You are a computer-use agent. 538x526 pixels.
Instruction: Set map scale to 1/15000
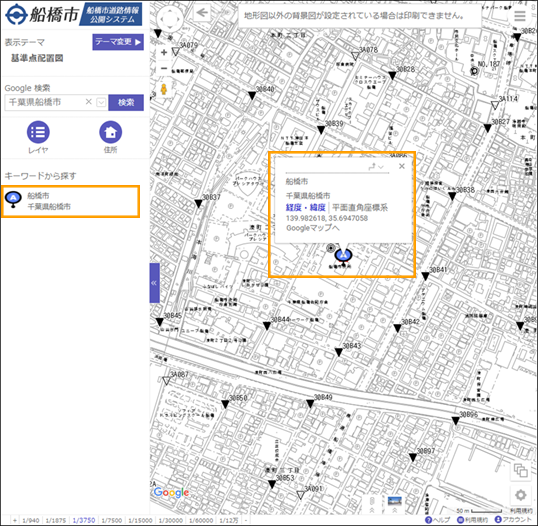tap(140, 520)
